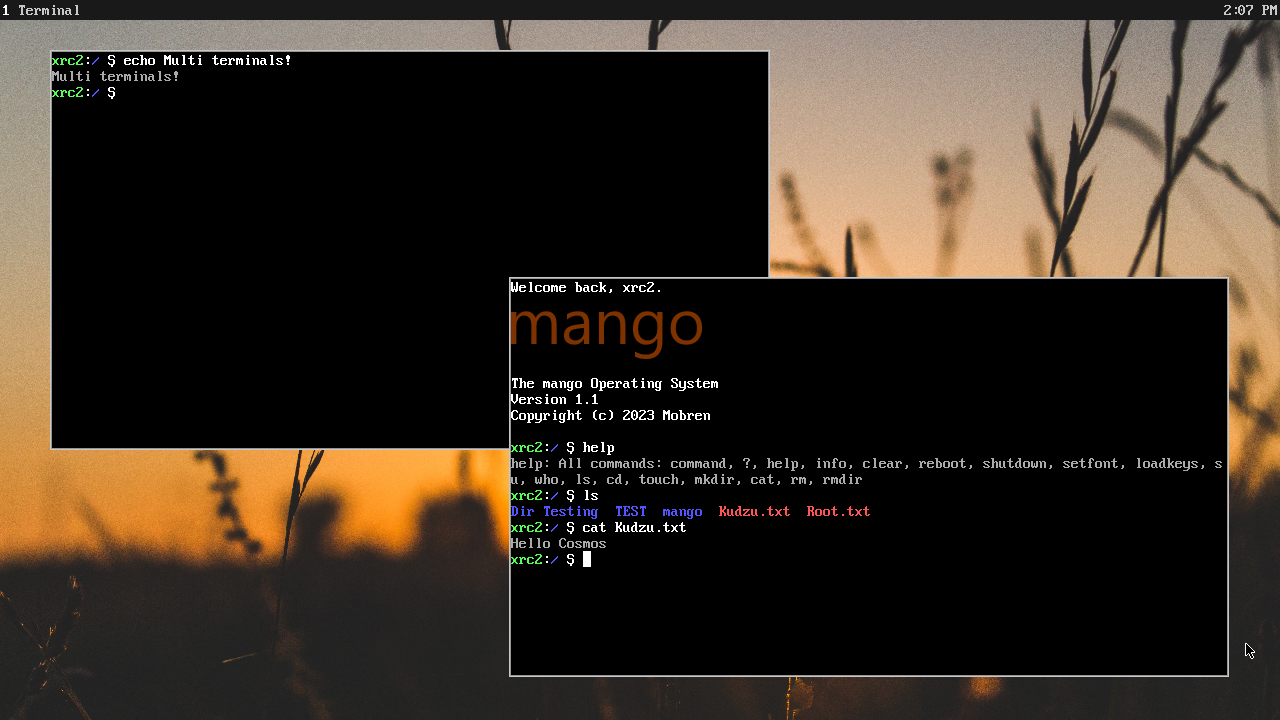Image resolution: width=1280 pixels, height=720 pixels.
Task: Click the Hello Cosmos output line
Action: [558, 543]
